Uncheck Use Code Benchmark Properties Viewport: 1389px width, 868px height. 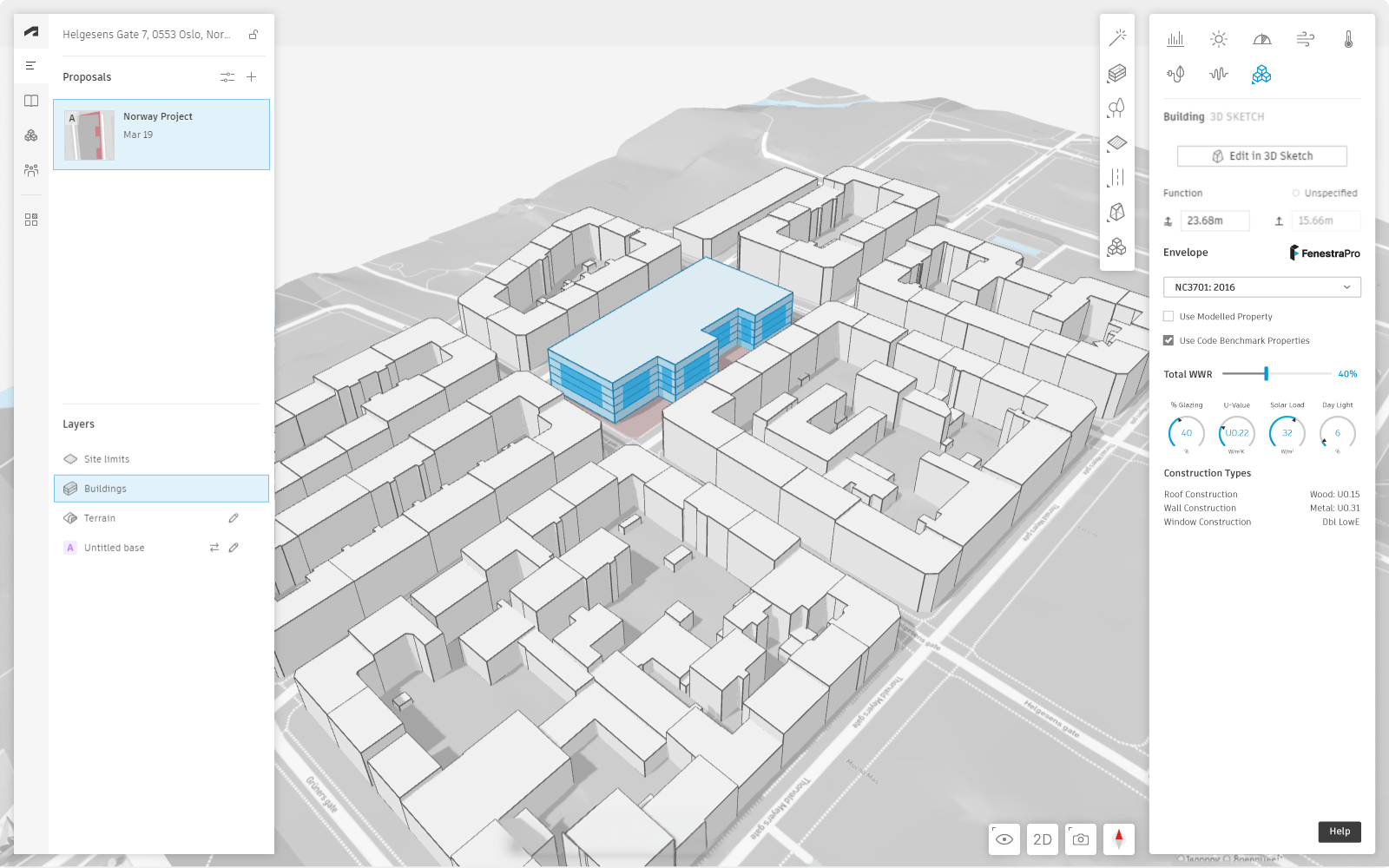[1168, 340]
